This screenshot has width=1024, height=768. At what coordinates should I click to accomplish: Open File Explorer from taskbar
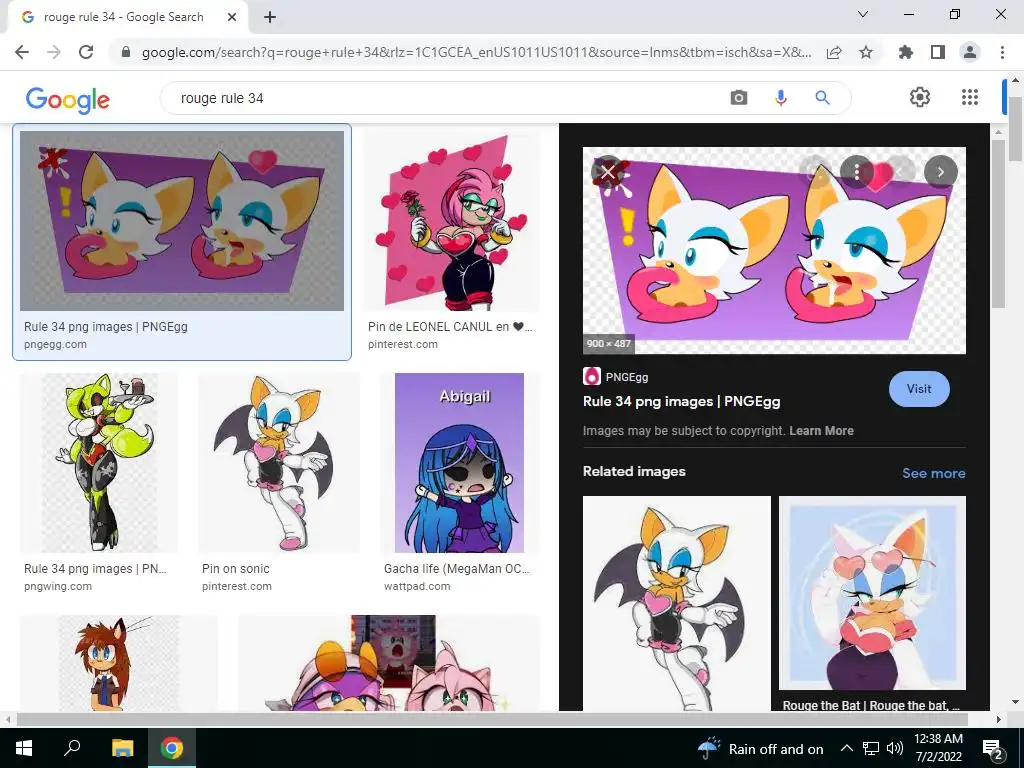(x=122, y=748)
